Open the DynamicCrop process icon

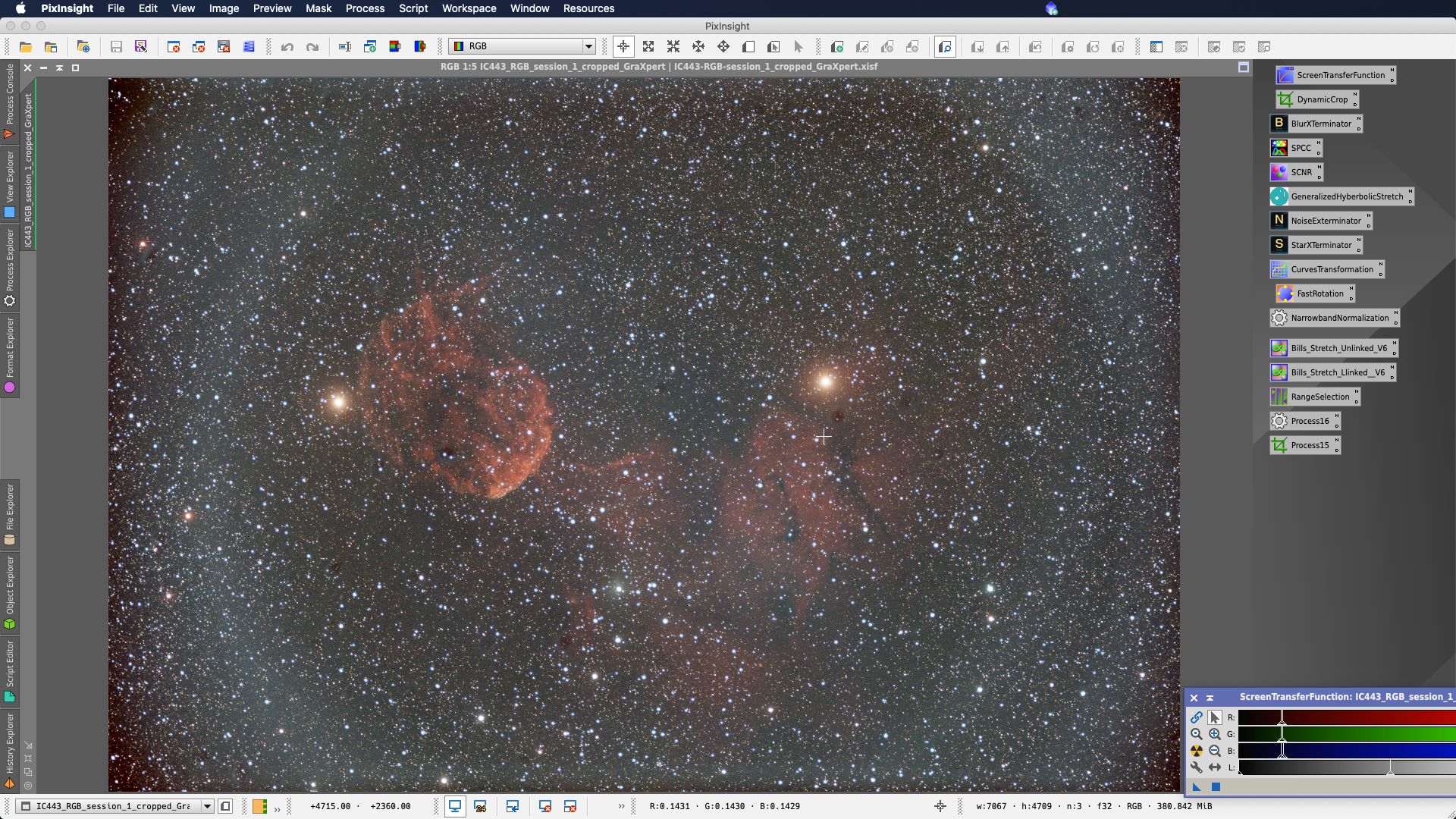click(1316, 99)
